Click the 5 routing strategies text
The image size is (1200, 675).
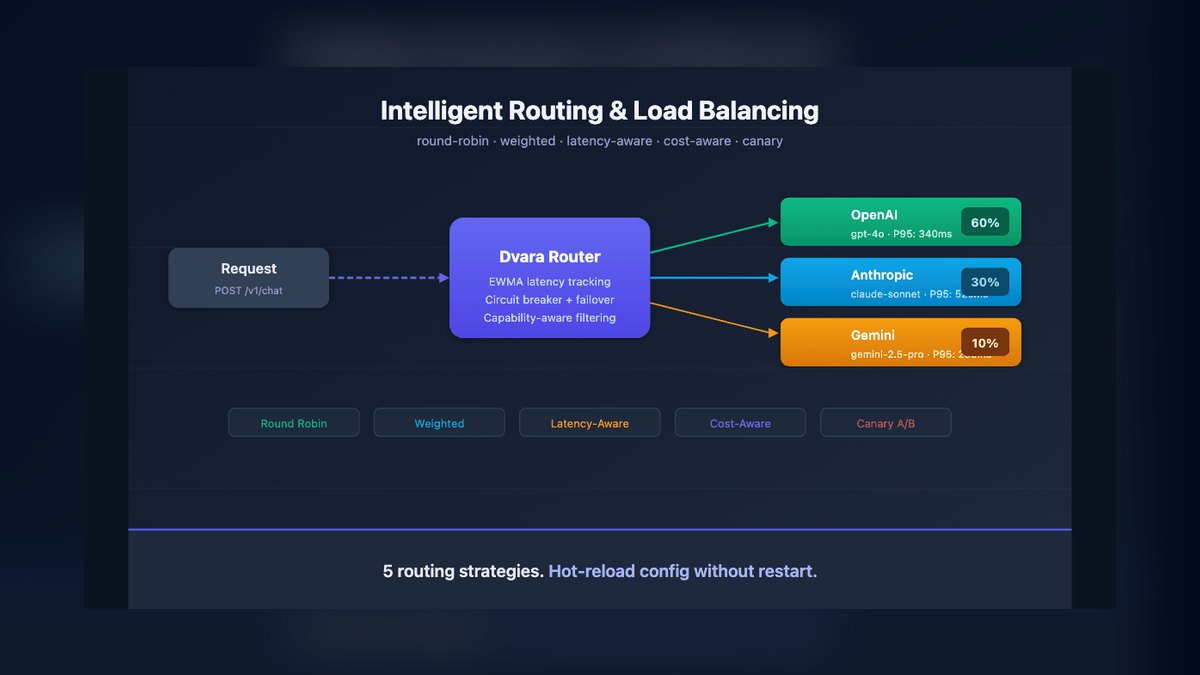pyautogui.click(x=464, y=572)
